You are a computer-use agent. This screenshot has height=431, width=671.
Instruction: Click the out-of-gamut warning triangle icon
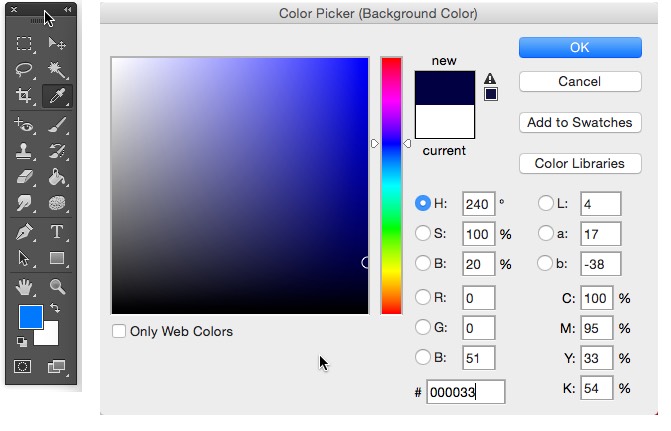click(490, 78)
